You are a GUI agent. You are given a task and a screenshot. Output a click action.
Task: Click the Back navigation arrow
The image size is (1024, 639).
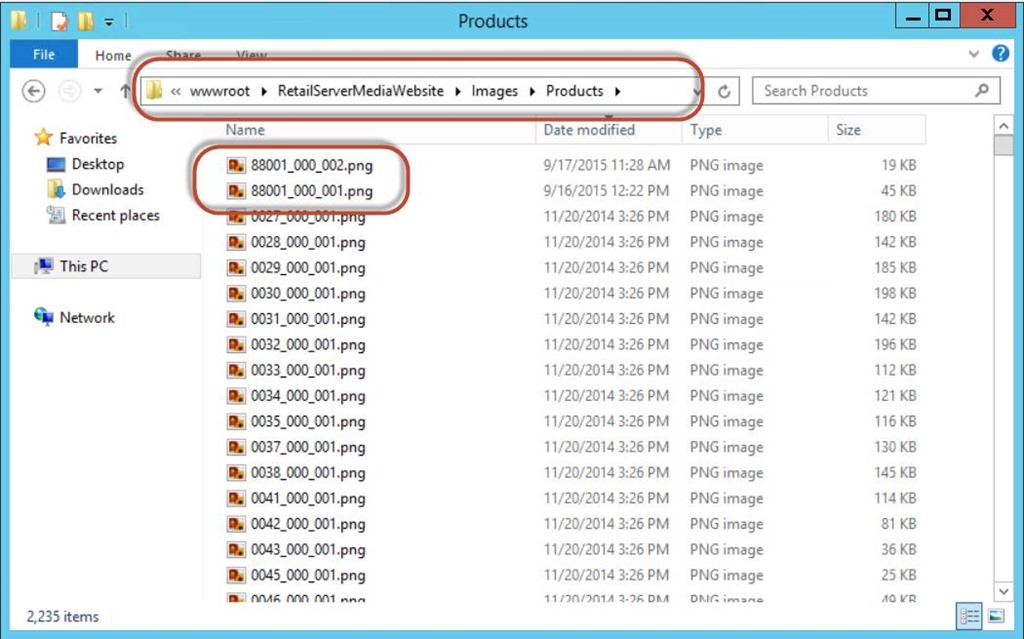[34, 91]
